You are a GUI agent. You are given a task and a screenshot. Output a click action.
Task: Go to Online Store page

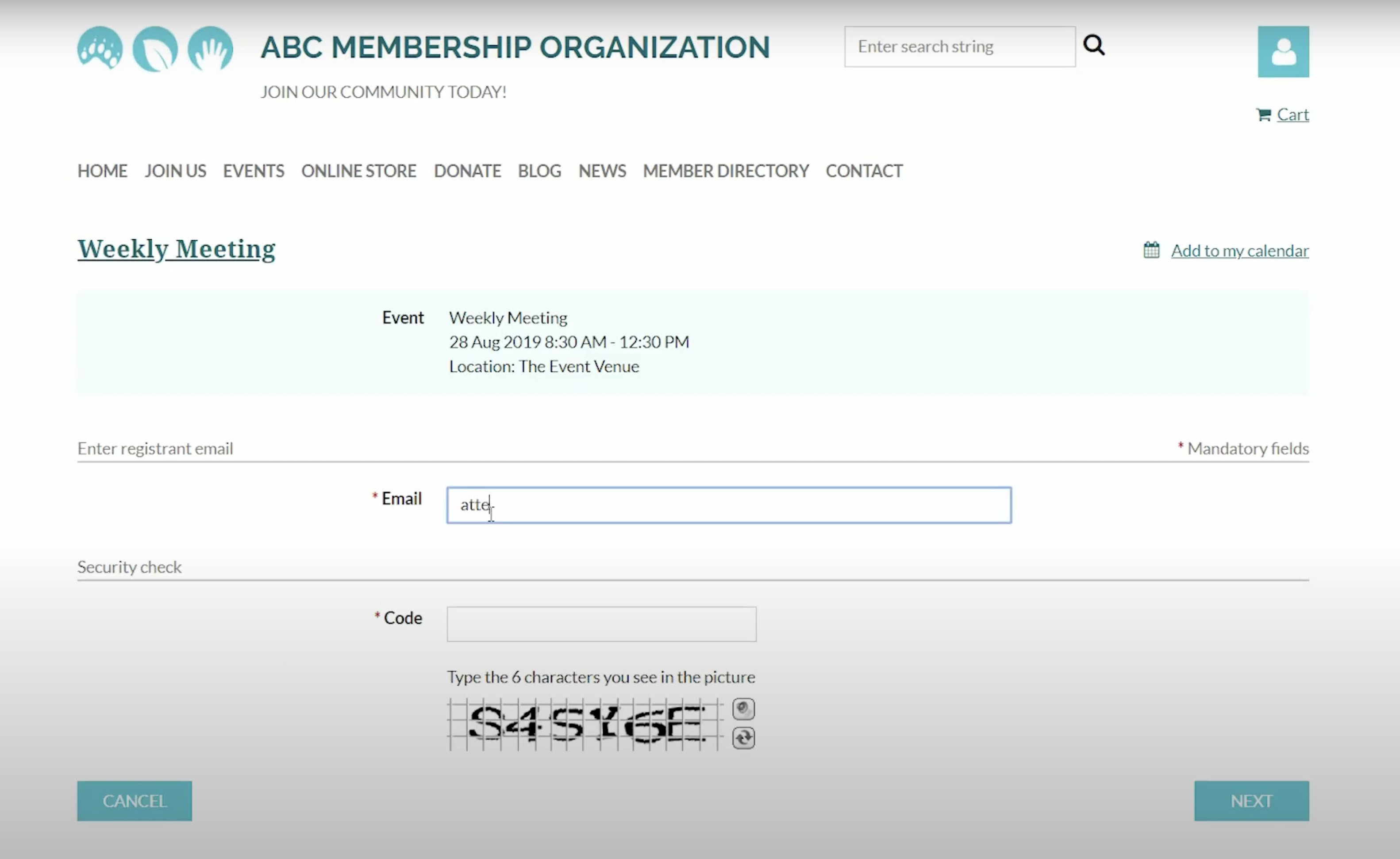358,171
